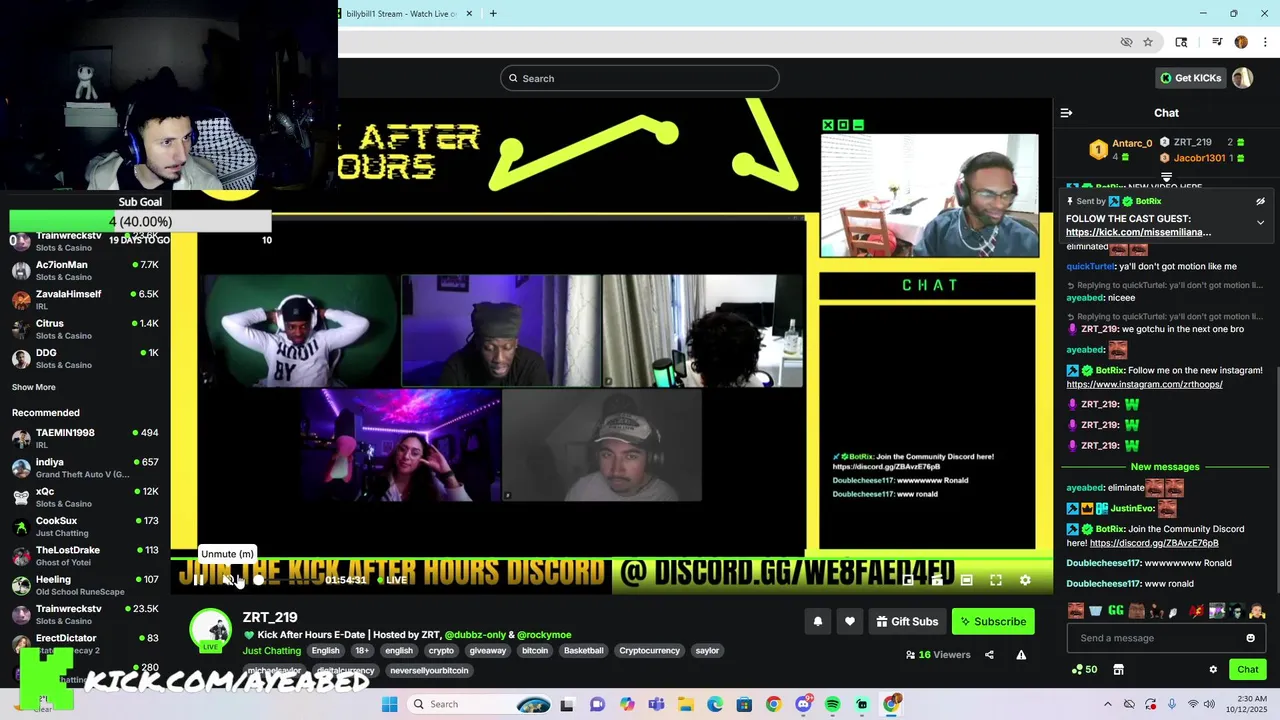
Task: Collapse the chat panel
Action: (1066, 113)
